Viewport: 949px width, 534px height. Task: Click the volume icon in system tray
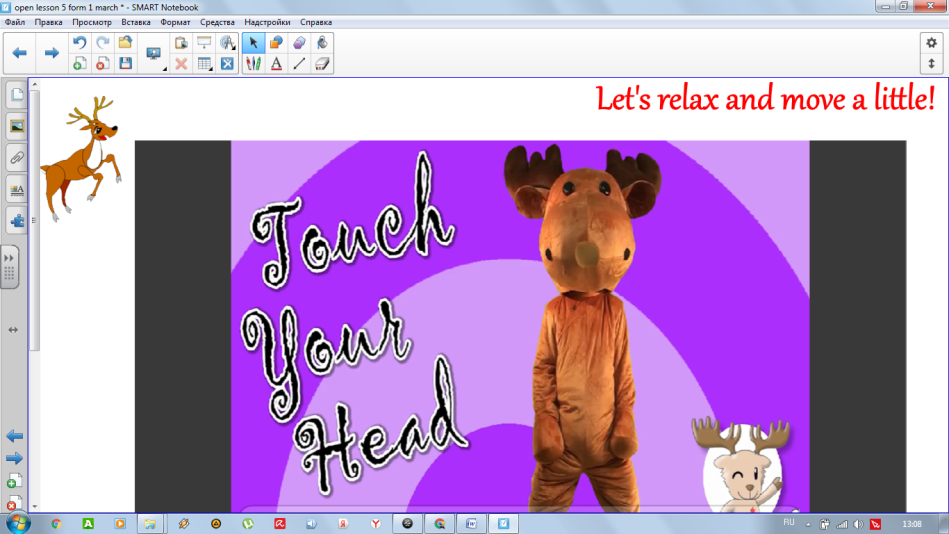click(858, 524)
